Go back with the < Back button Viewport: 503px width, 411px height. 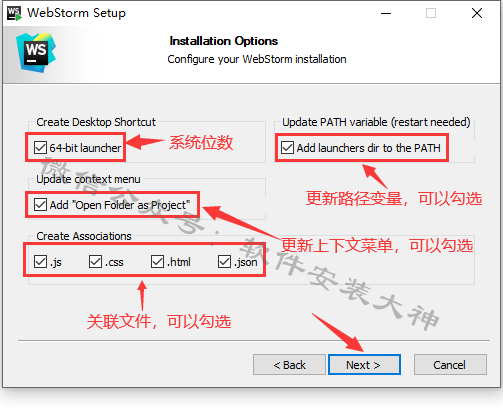coord(289,365)
